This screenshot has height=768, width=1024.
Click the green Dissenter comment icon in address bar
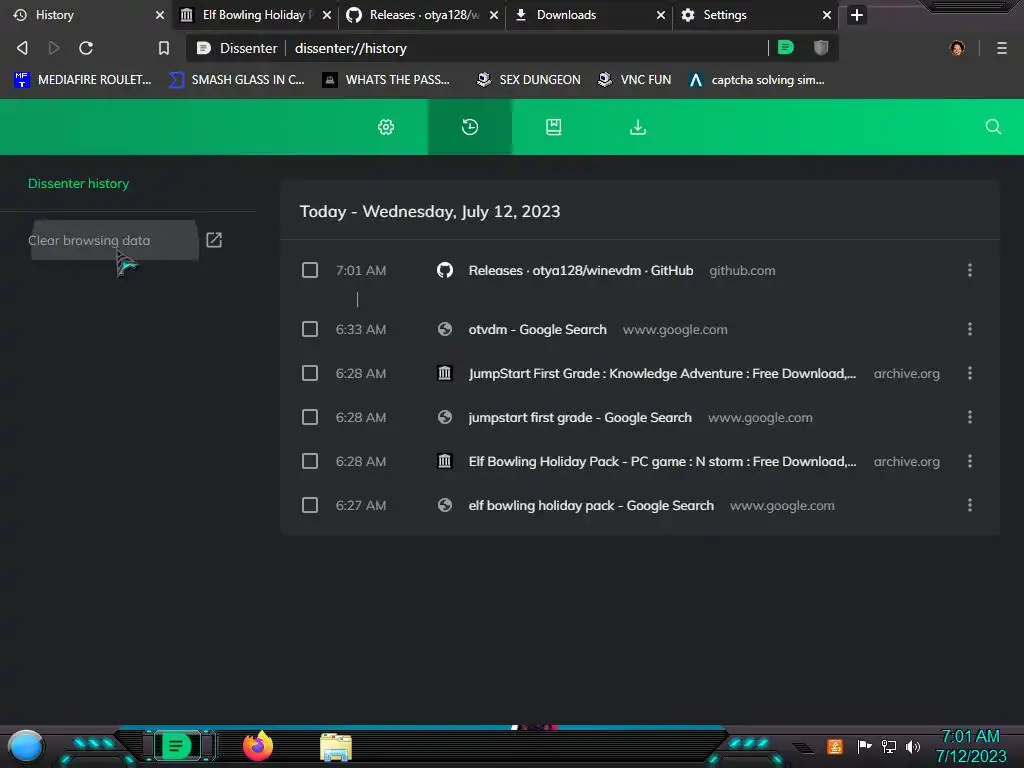pos(786,47)
